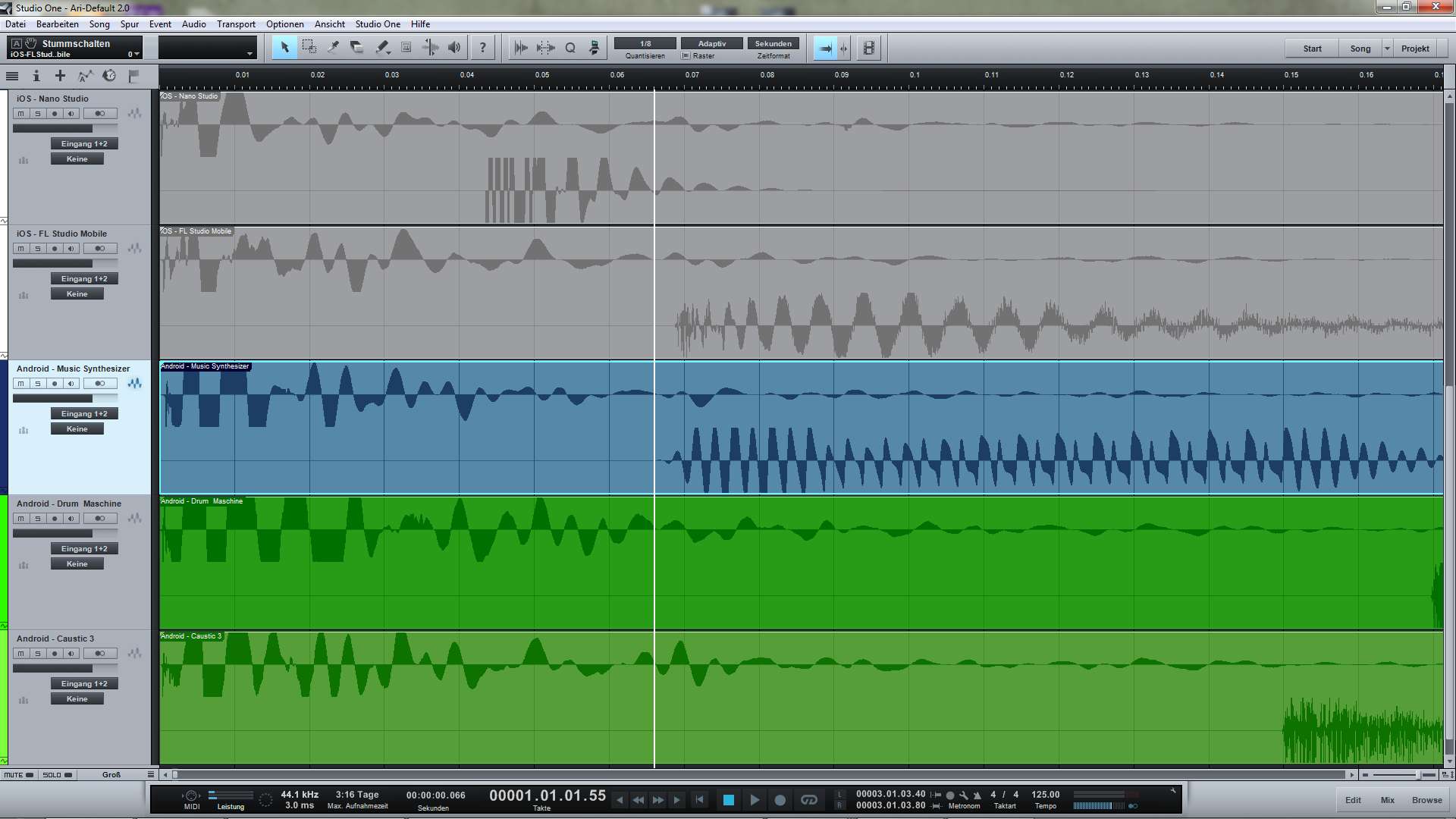Click the 125.00 Tempo field

click(x=1045, y=795)
